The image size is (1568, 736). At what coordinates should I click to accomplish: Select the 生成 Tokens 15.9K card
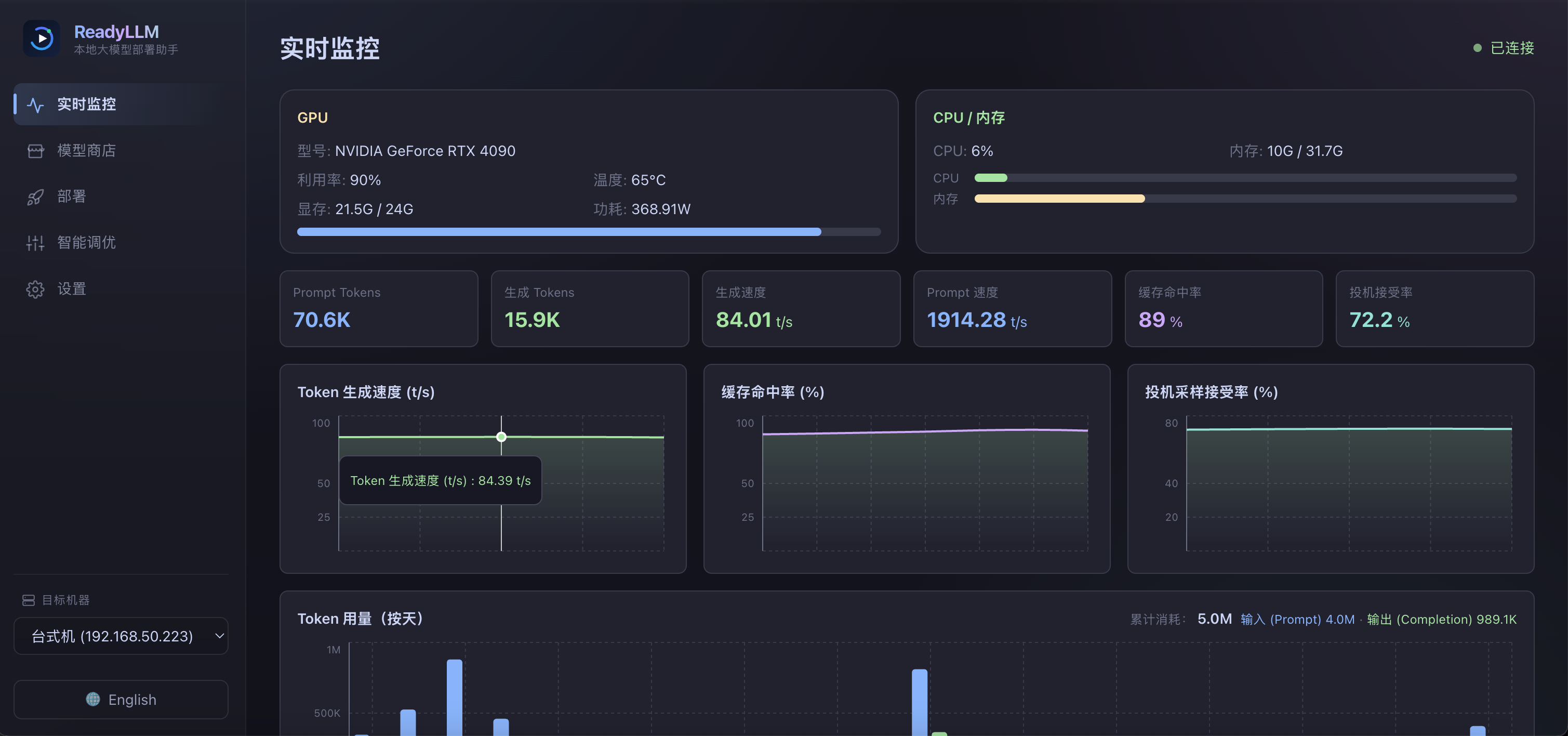[590, 309]
